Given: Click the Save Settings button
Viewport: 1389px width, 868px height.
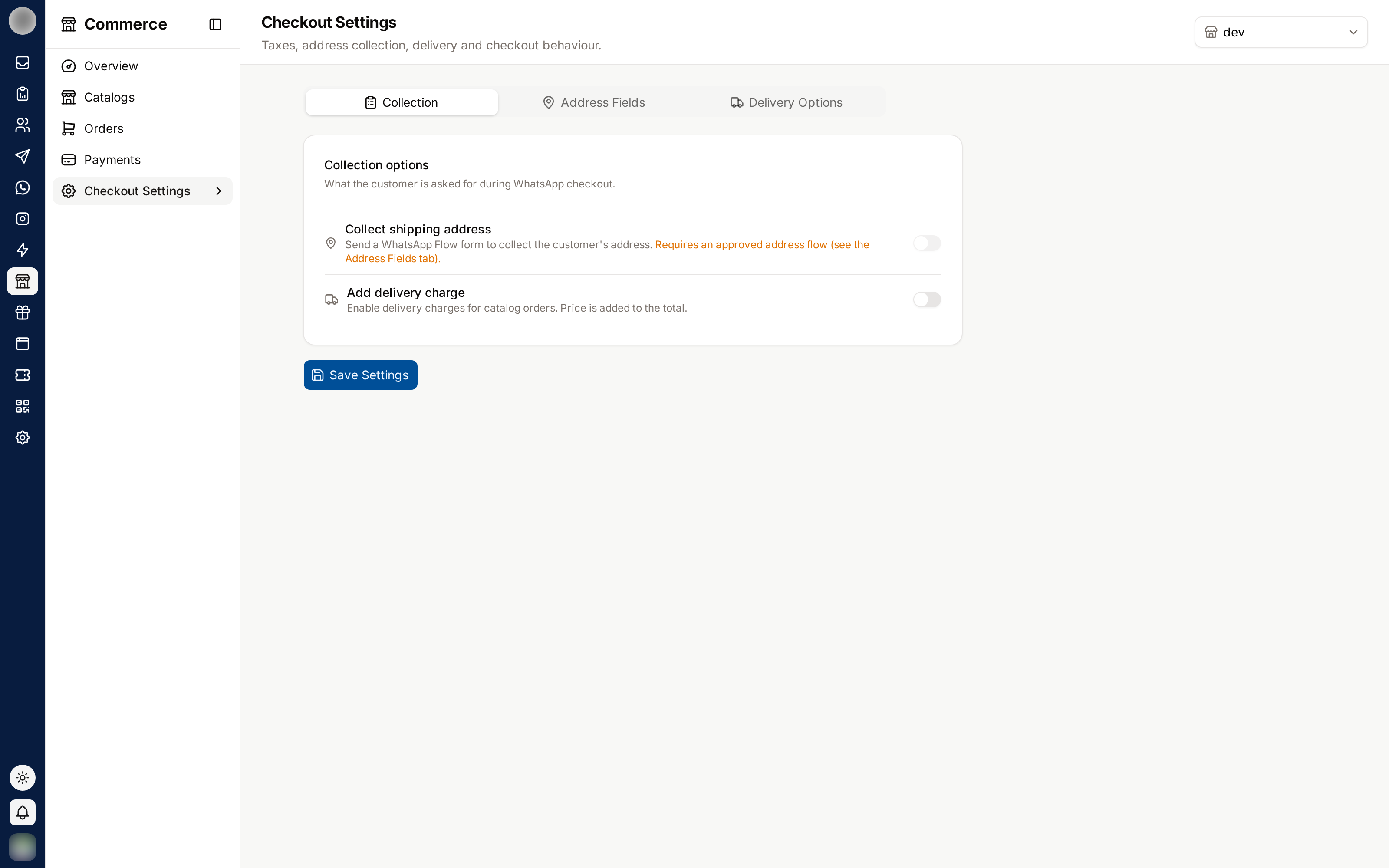Looking at the screenshot, I should coord(360,375).
